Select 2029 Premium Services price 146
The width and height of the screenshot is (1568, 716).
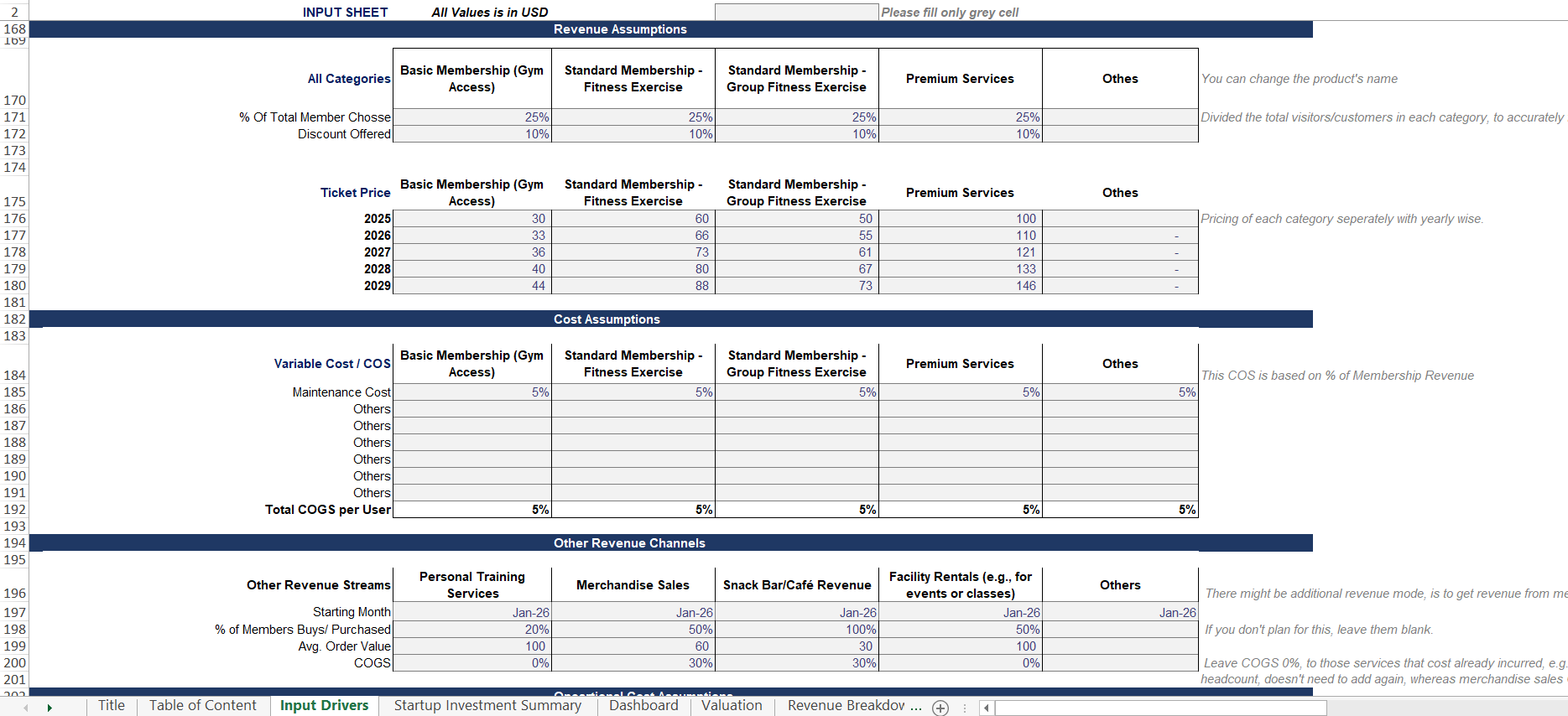961,286
